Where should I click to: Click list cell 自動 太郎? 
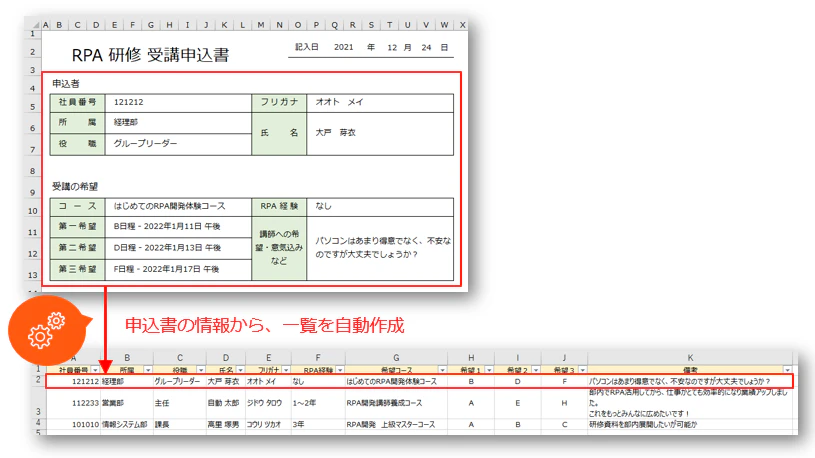224,403
